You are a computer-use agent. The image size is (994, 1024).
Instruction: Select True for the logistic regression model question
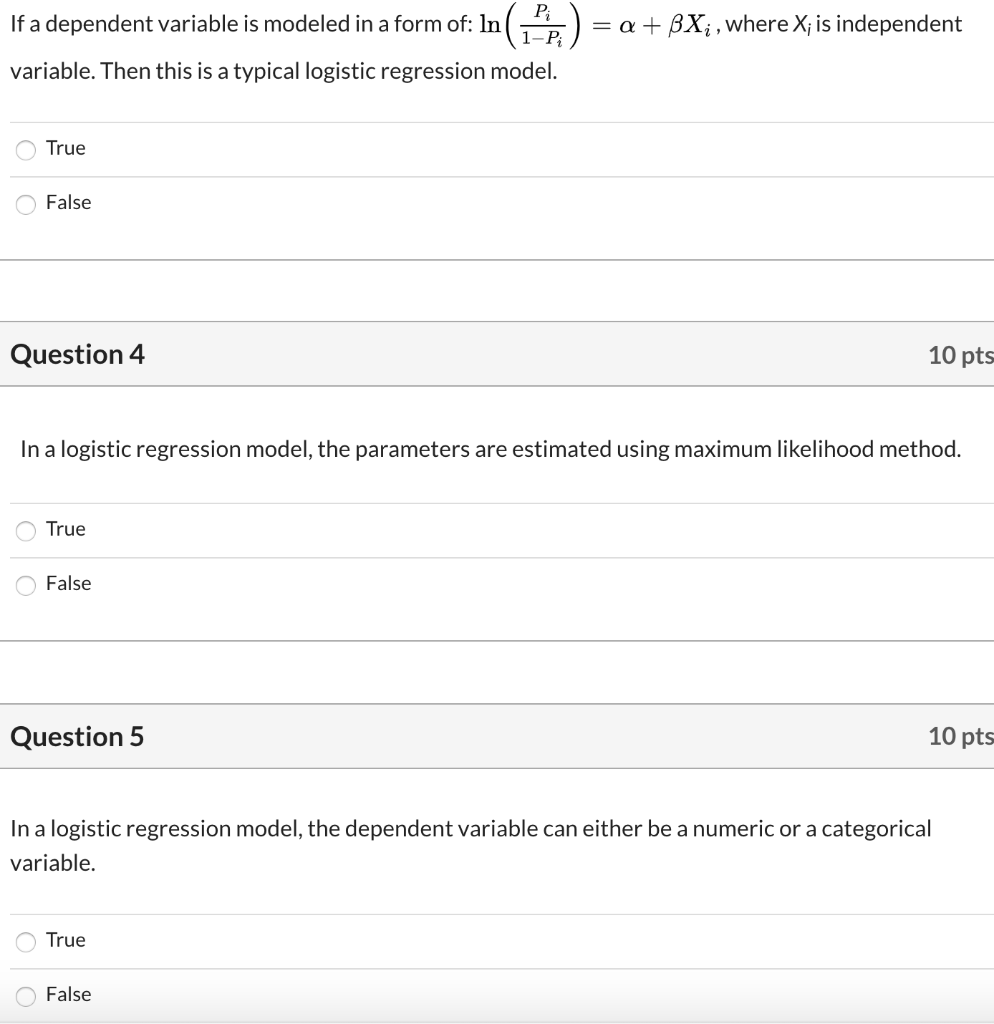pos(25,148)
